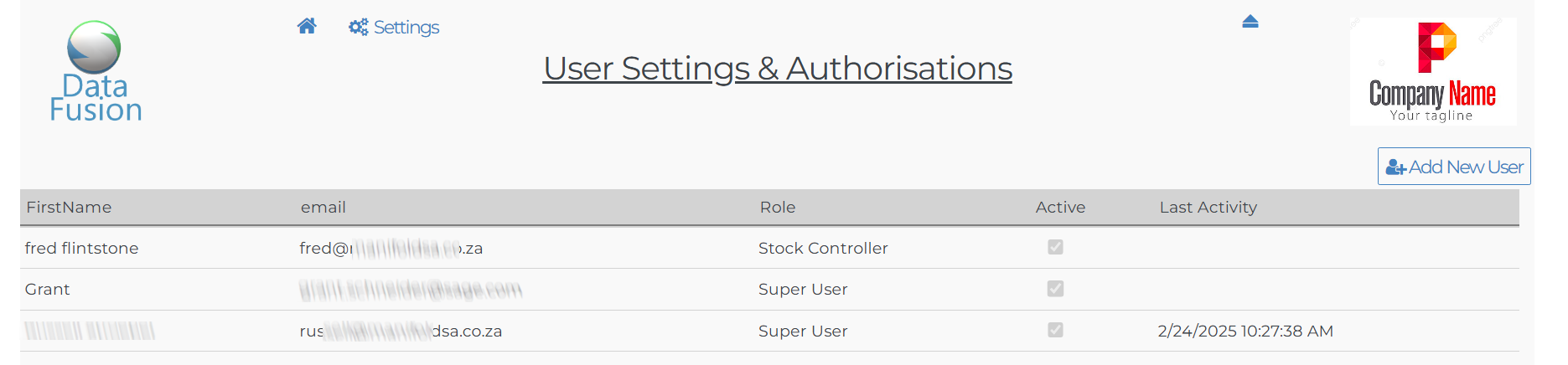Sort by FirstName column header
Viewport: 1568px width, 365px height.
tap(69, 208)
